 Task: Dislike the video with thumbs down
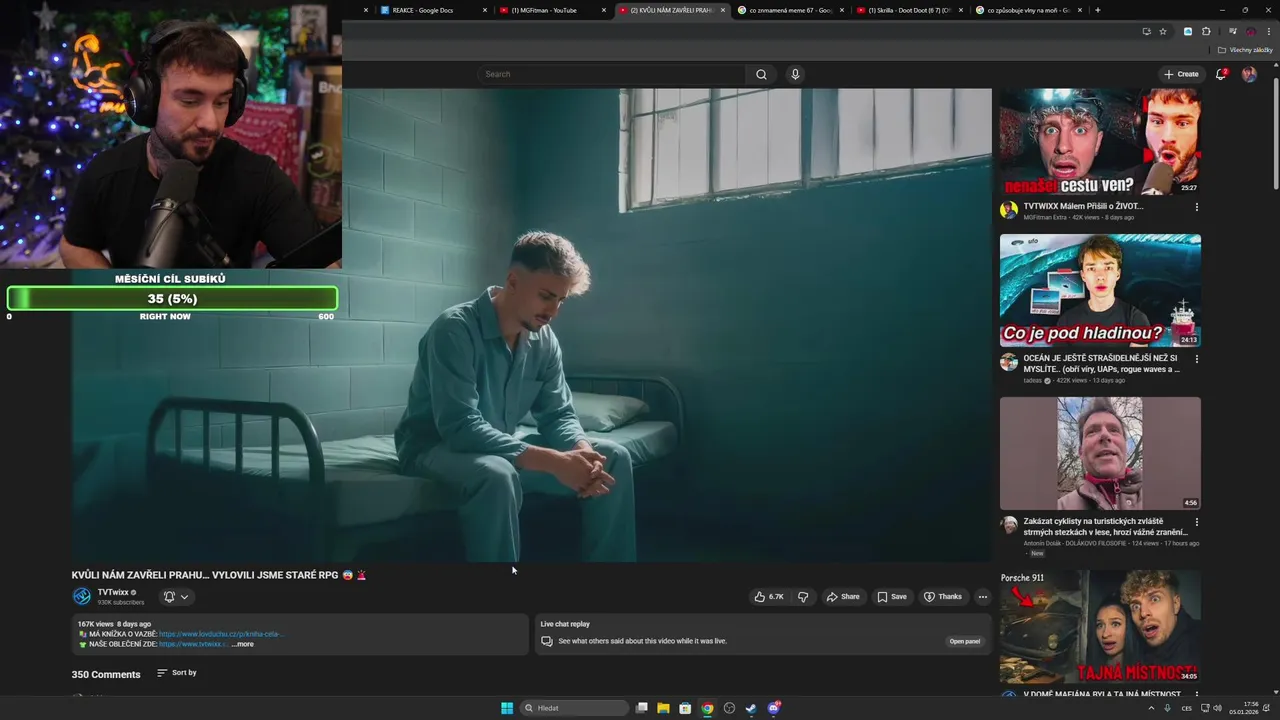pos(803,597)
